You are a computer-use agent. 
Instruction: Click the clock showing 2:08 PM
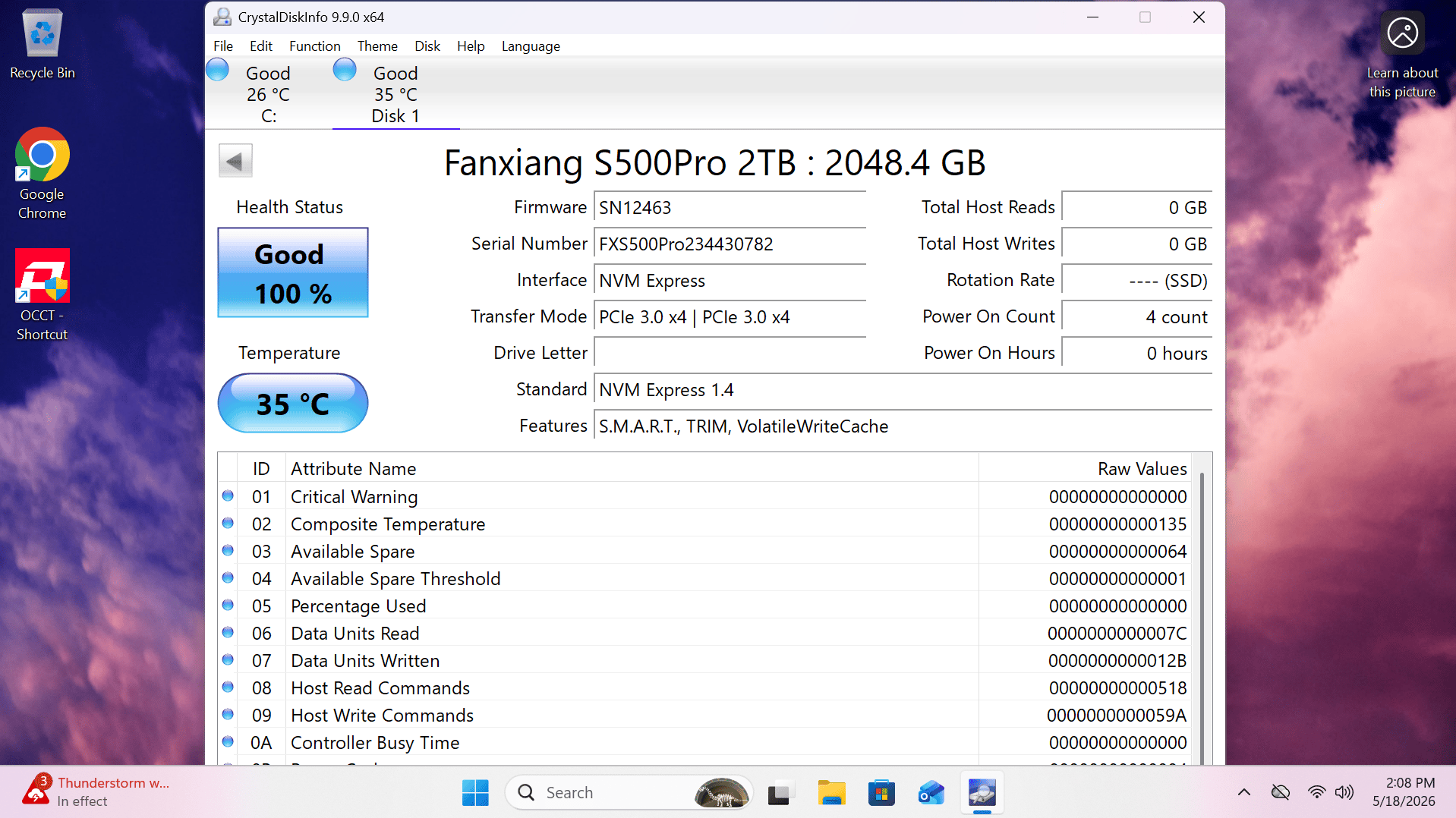click(1404, 791)
